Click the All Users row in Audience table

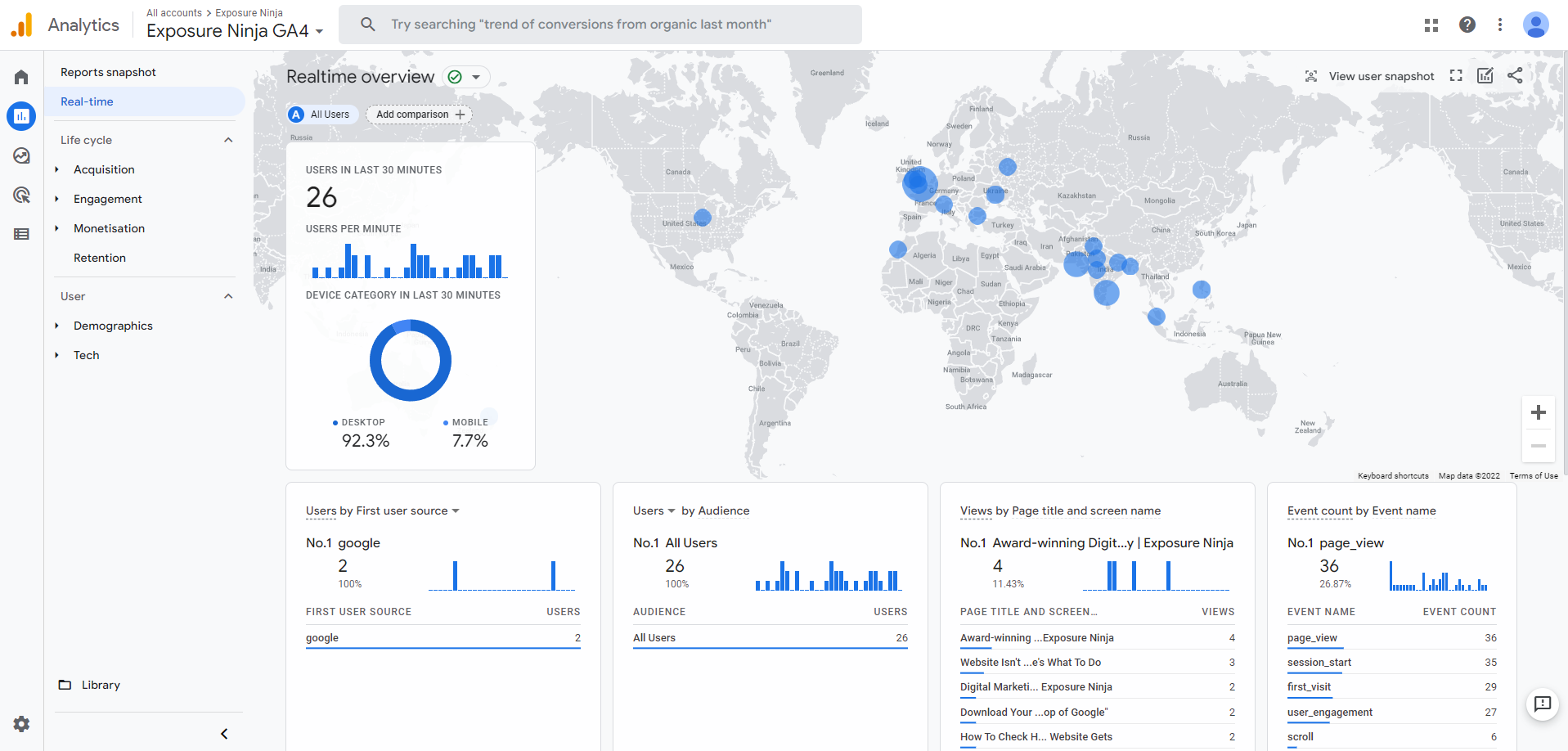(x=771, y=638)
